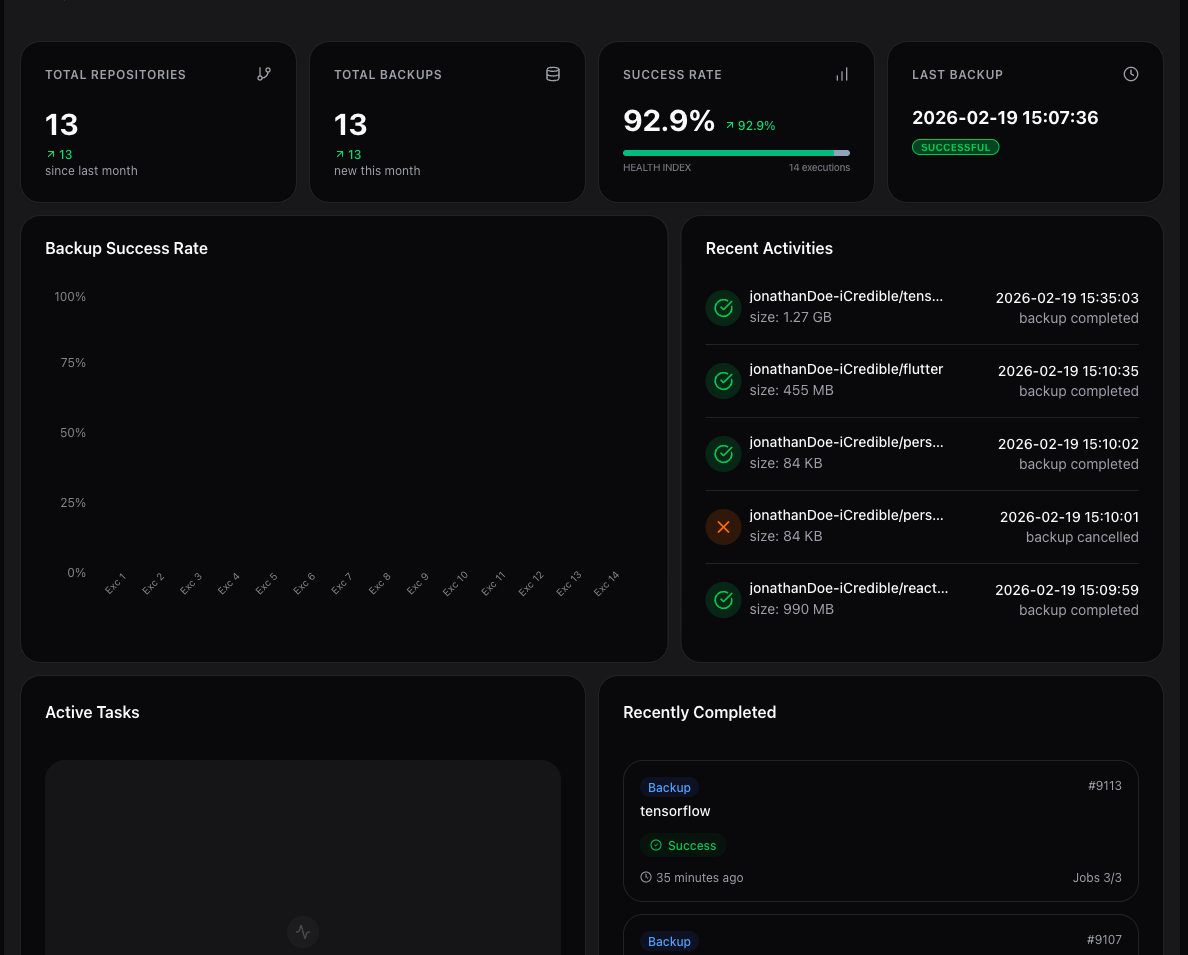Click the 100% y-axis label
The height and width of the screenshot is (955, 1188).
coord(70,296)
